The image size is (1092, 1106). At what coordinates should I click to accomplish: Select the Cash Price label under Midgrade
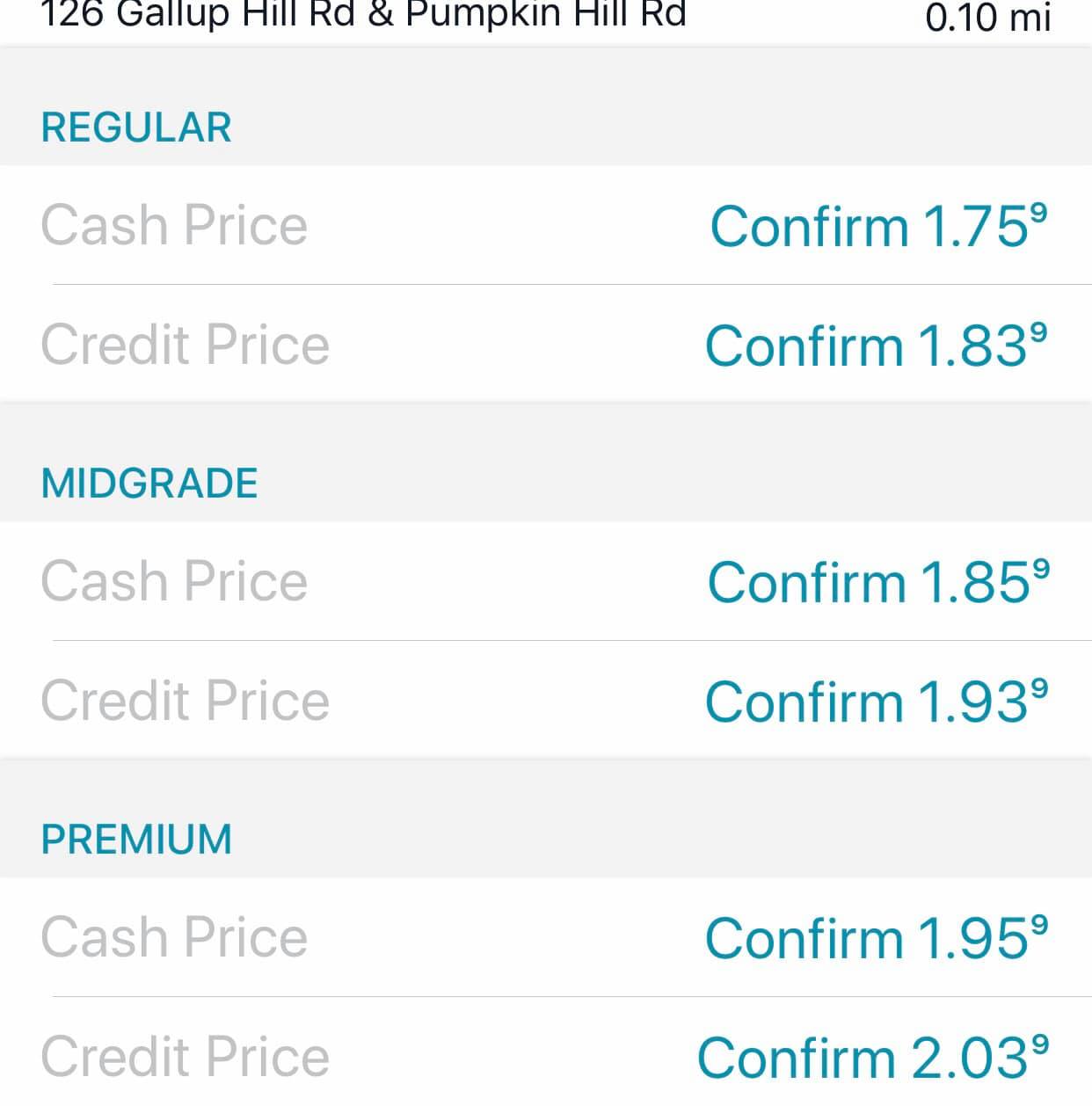(x=174, y=582)
